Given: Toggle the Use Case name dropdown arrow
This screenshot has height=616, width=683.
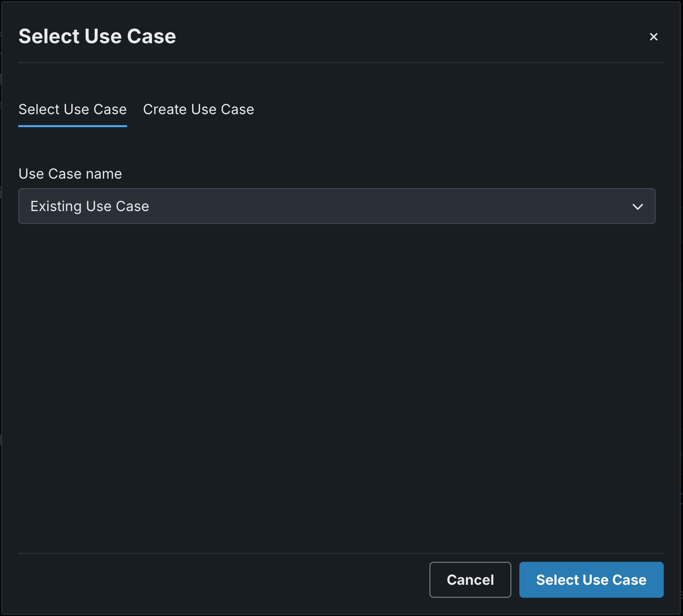Looking at the screenshot, I should (x=637, y=206).
